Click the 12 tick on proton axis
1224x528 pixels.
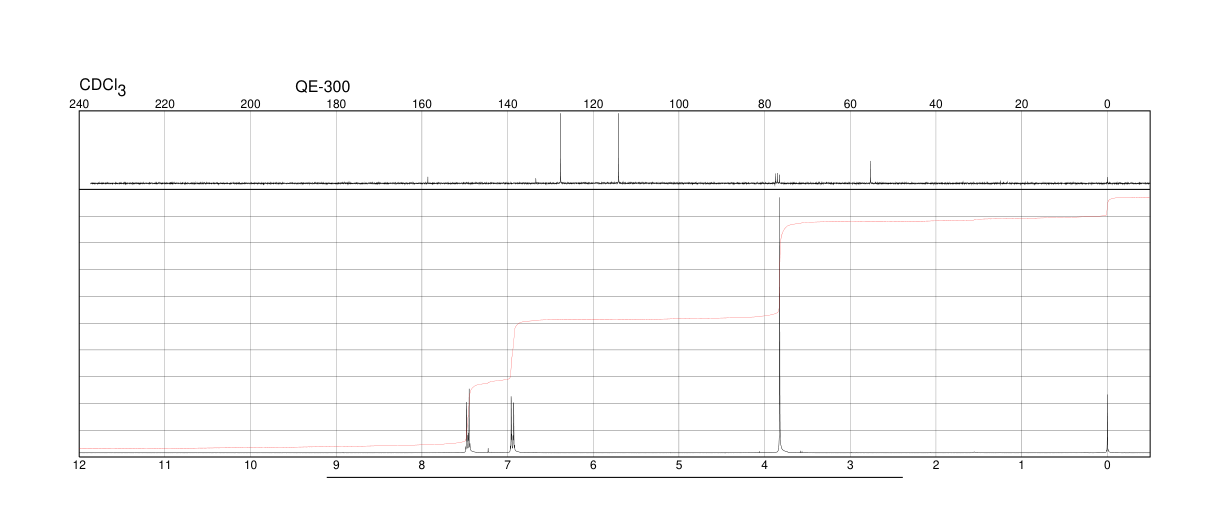click(79, 465)
